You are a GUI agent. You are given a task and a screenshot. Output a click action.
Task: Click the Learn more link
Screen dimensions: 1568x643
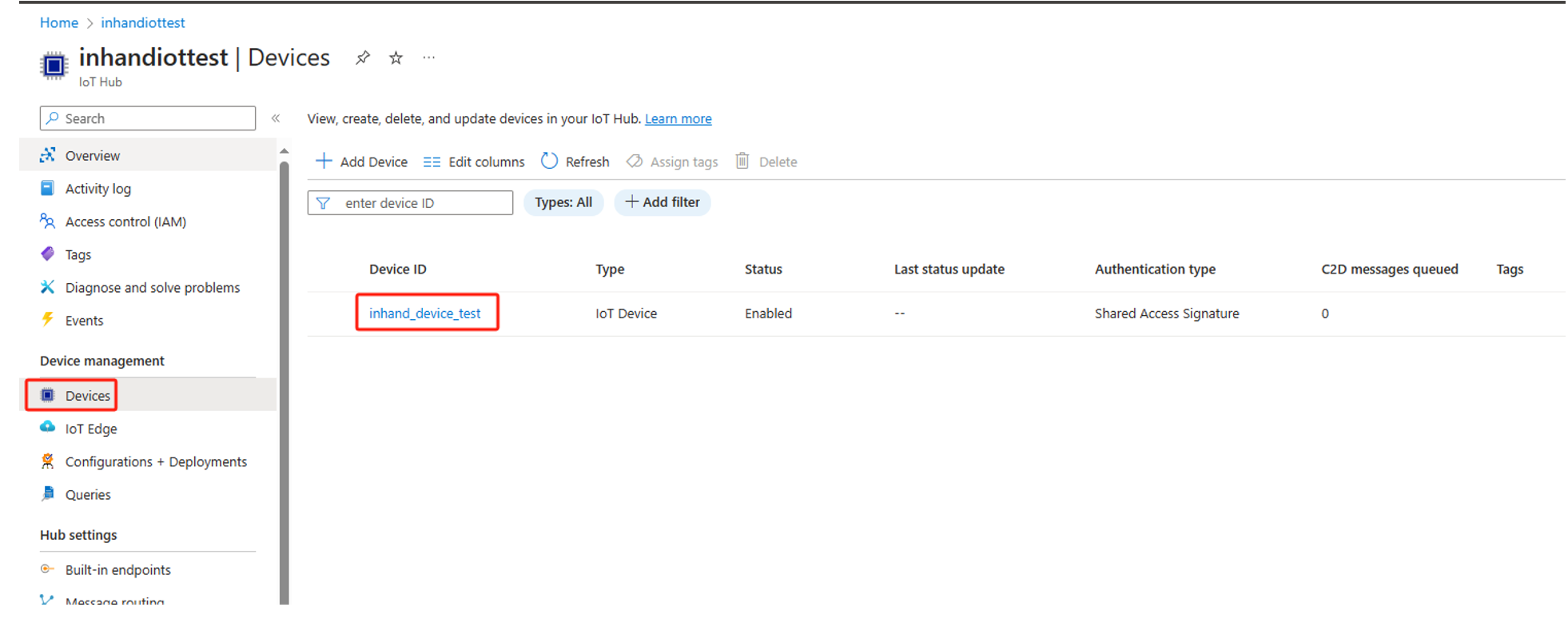coord(678,119)
